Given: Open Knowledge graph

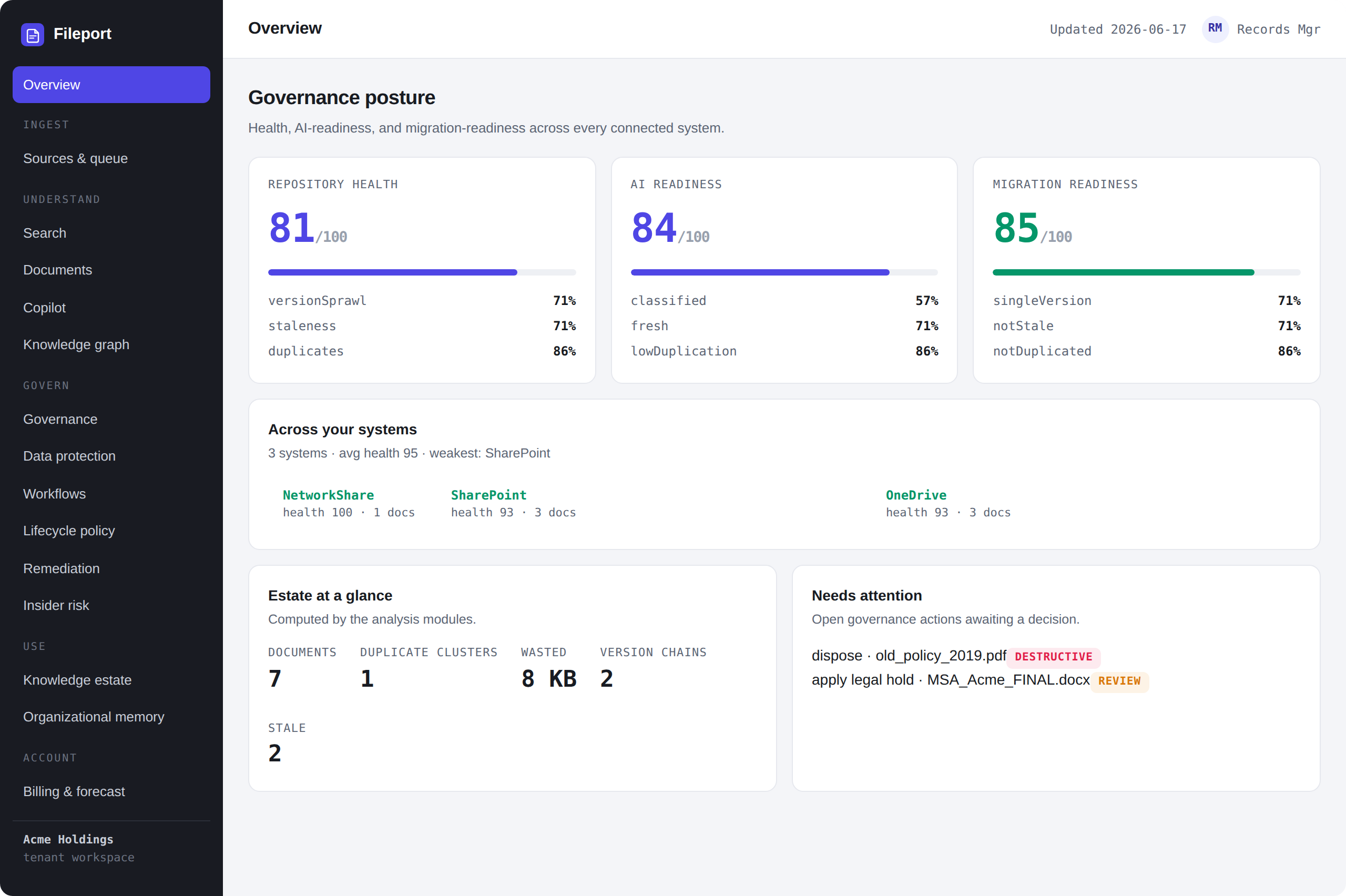Looking at the screenshot, I should point(111,344).
